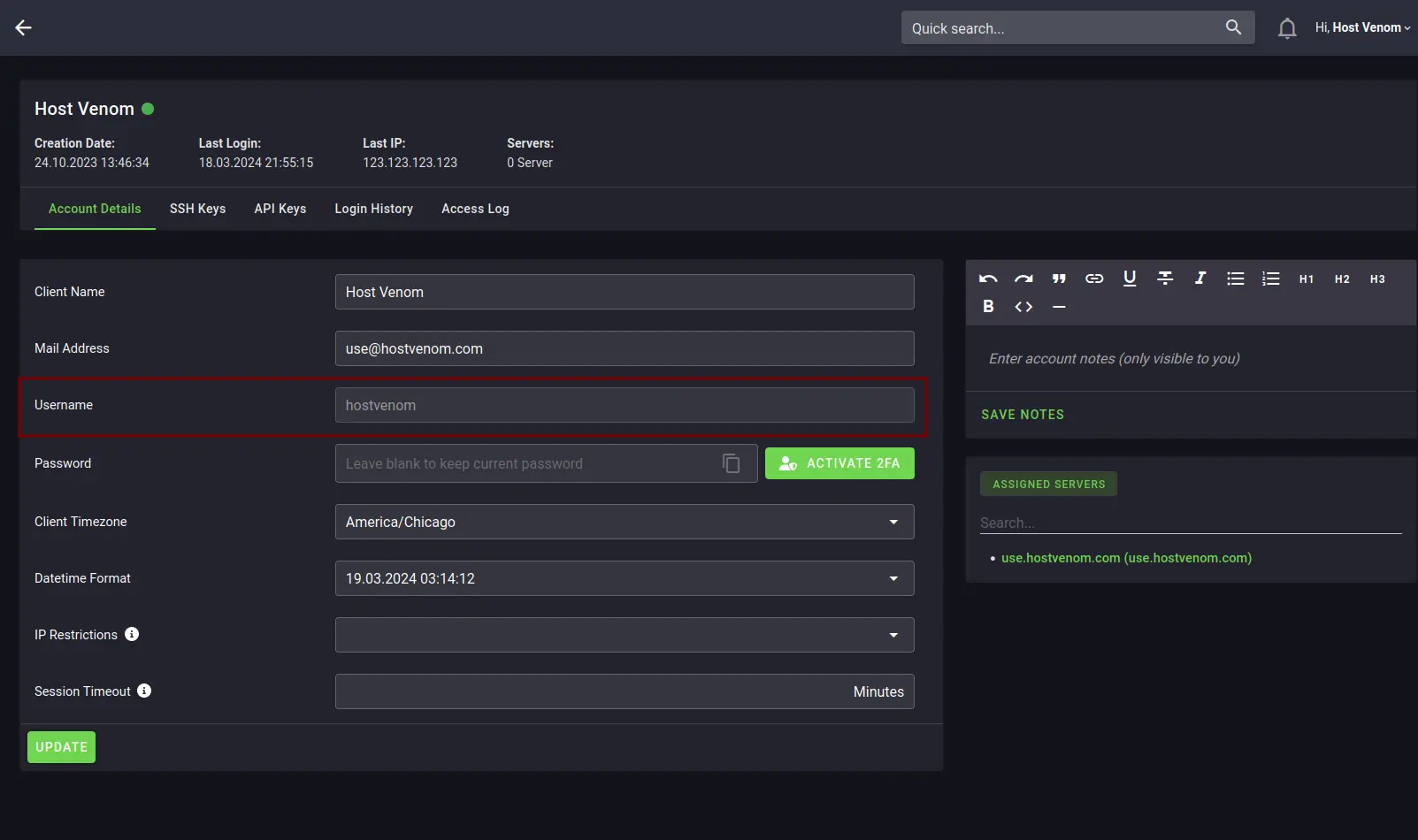Click the use.hostvenom.com server link
The image size is (1418, 840).
pos(1125,558)
